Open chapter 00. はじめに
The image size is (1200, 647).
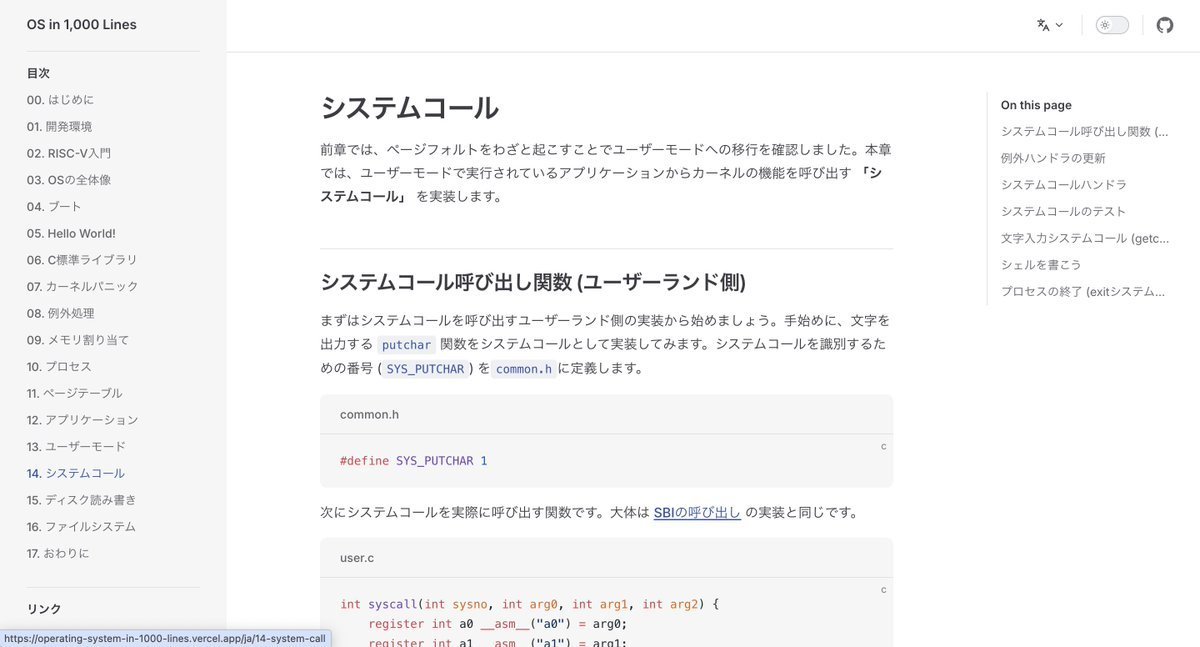[61, 100]
